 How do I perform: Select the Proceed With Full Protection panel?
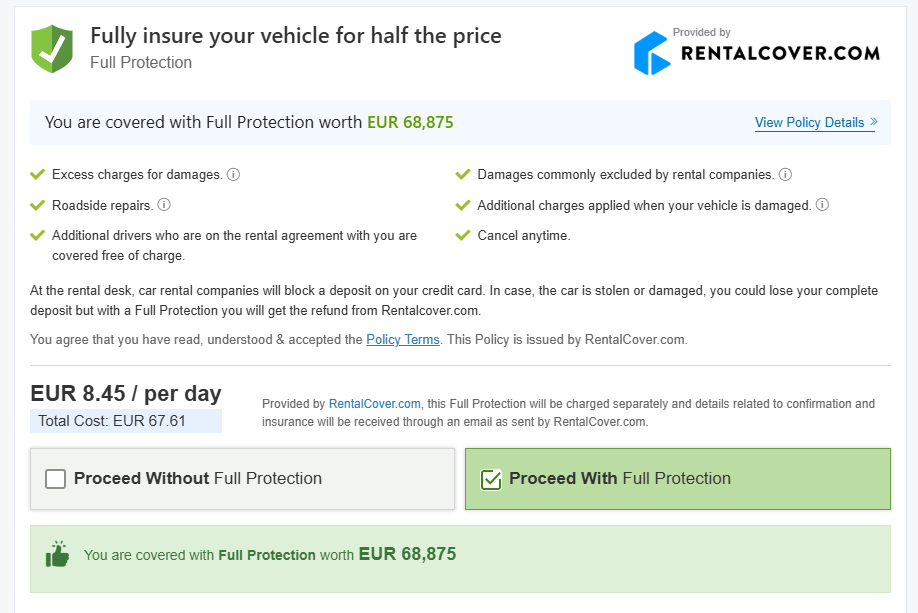click(677, 479)
